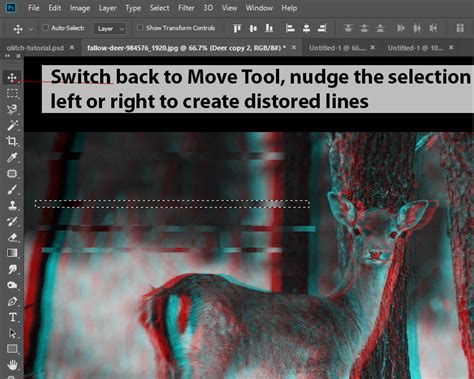Select the Rectangle shape tool
Image resolution: width=474 pixels, height=379 pixels.
(x=12, y=349)
